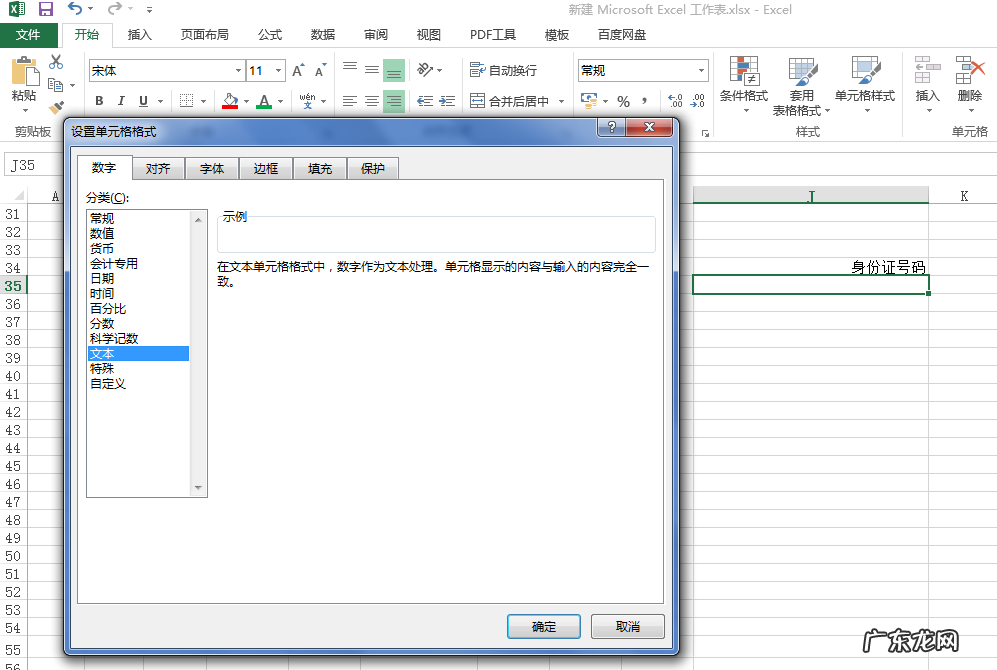Activate the Format Painter brush
The height and width of the screenshot is (670, 997).
(x=56, y=106)
